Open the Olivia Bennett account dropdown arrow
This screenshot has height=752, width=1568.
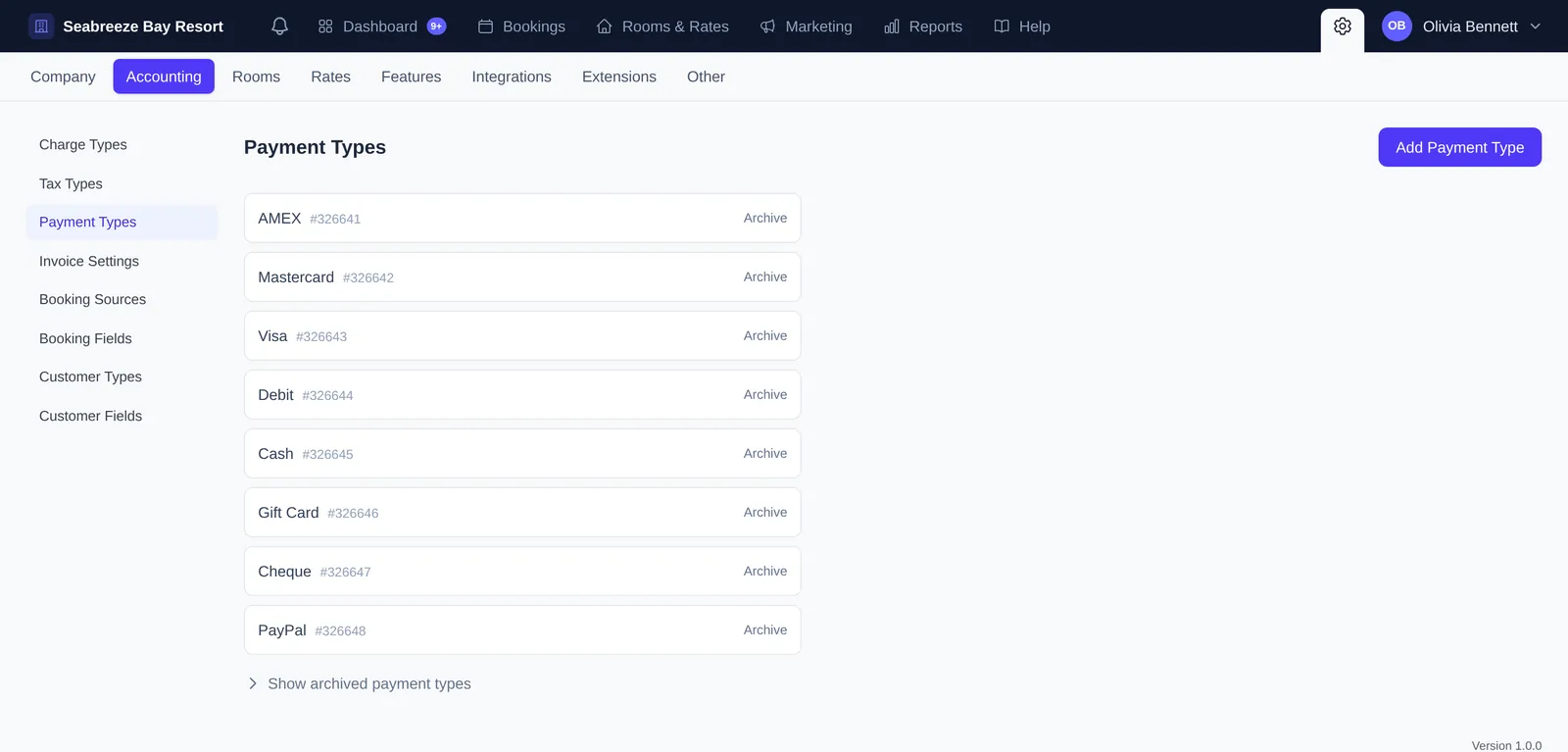[1536, 26]
